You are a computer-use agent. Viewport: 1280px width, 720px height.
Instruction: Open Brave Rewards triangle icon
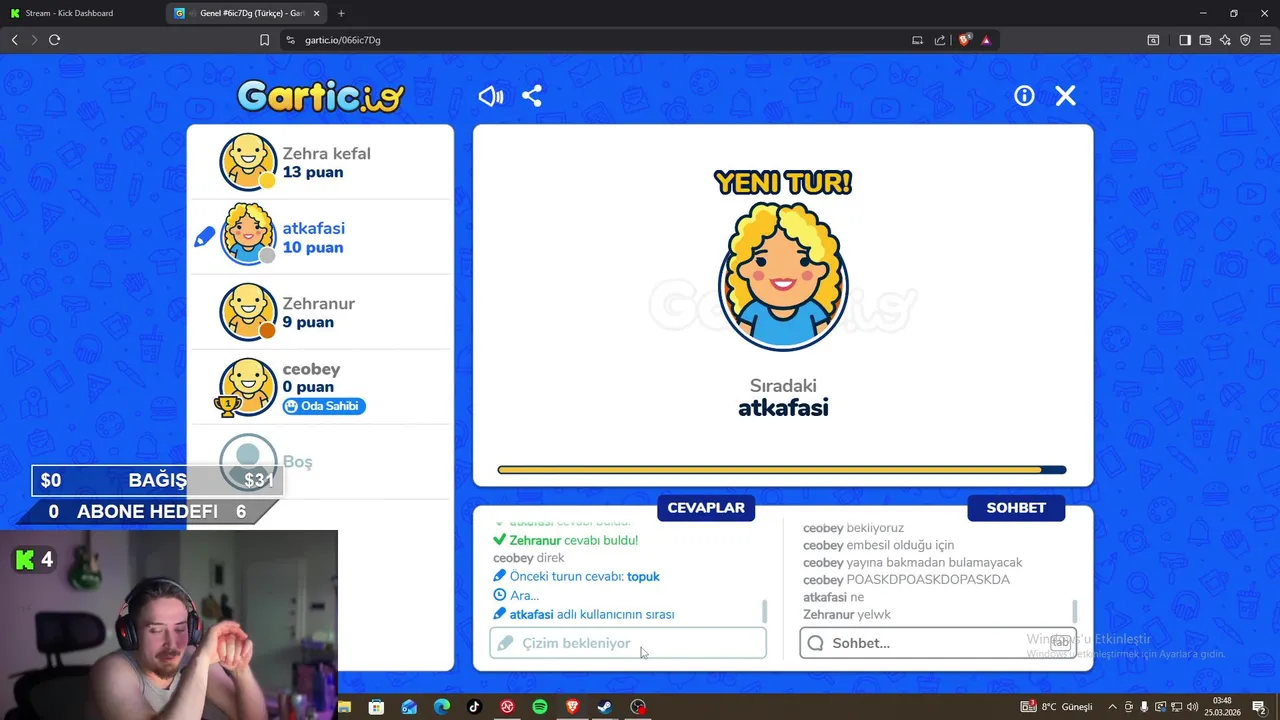[986, 40]
